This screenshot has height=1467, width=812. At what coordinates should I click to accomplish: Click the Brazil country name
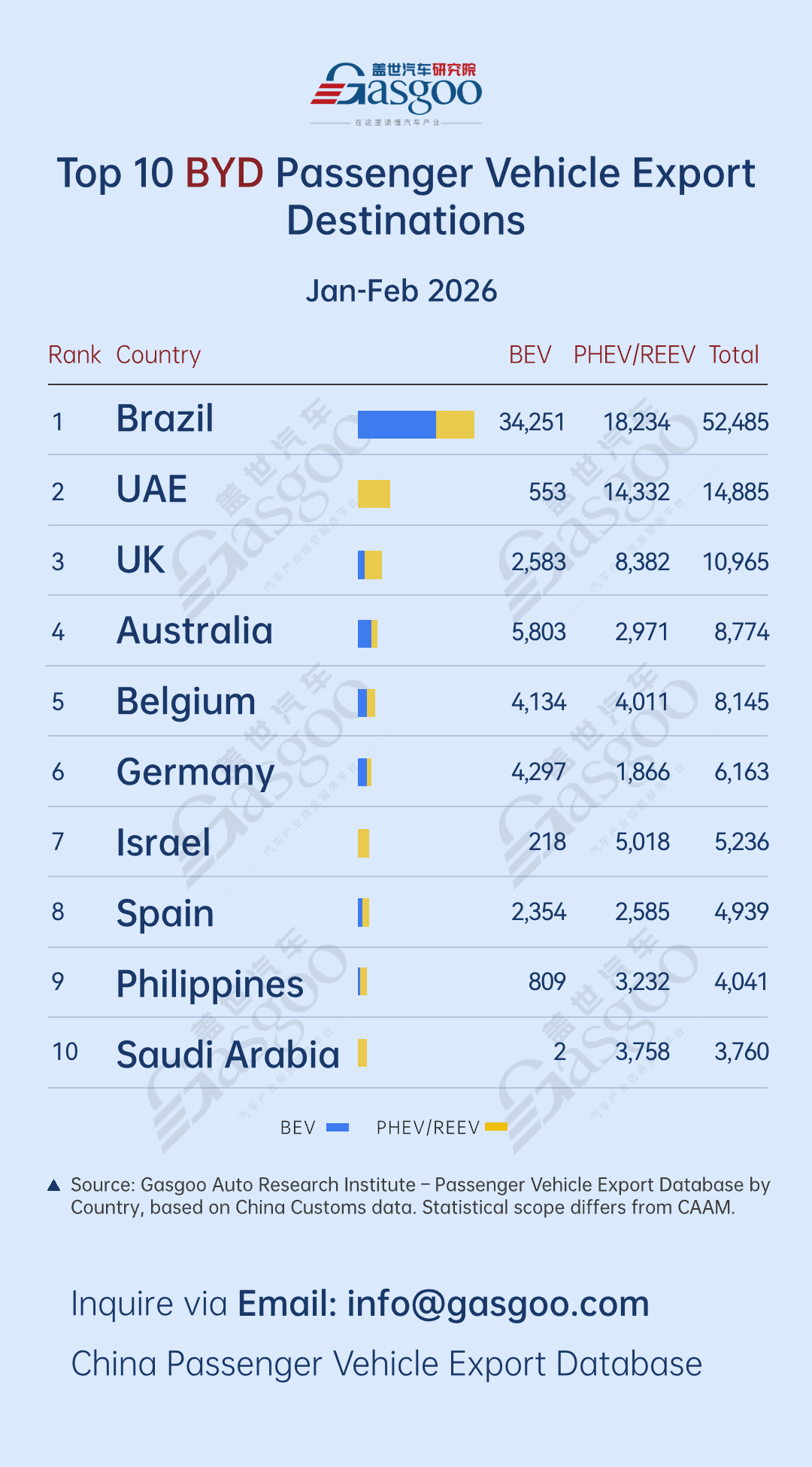[x=165, y=419]
